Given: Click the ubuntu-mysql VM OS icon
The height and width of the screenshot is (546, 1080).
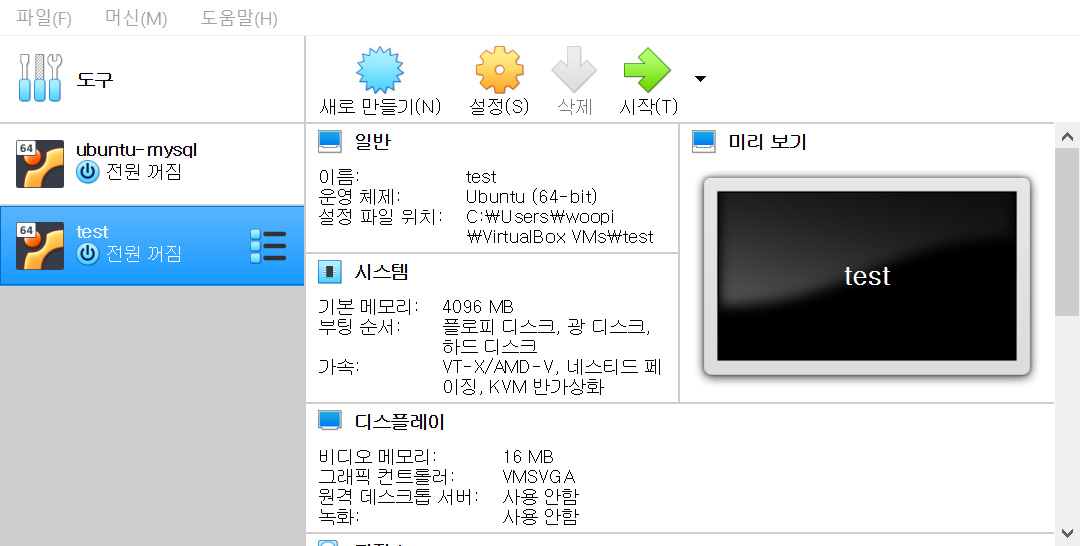Looking at the screenshot, I should click(x=40, y=164).
